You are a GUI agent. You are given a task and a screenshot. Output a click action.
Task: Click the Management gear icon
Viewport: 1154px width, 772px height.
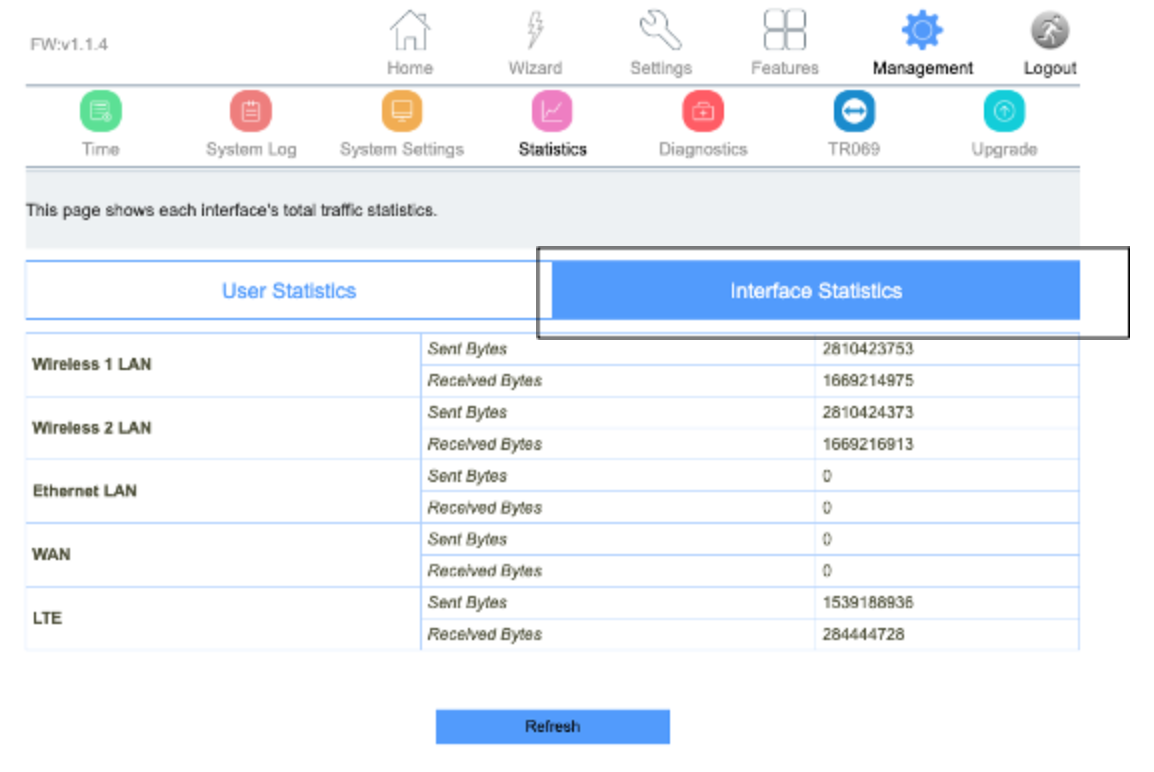(922, 31)
